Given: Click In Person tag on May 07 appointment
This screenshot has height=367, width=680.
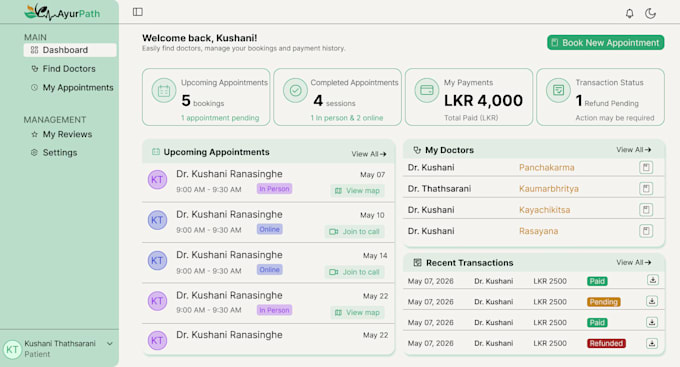Looking at the screenshot, I should click(x=274, y=189).
